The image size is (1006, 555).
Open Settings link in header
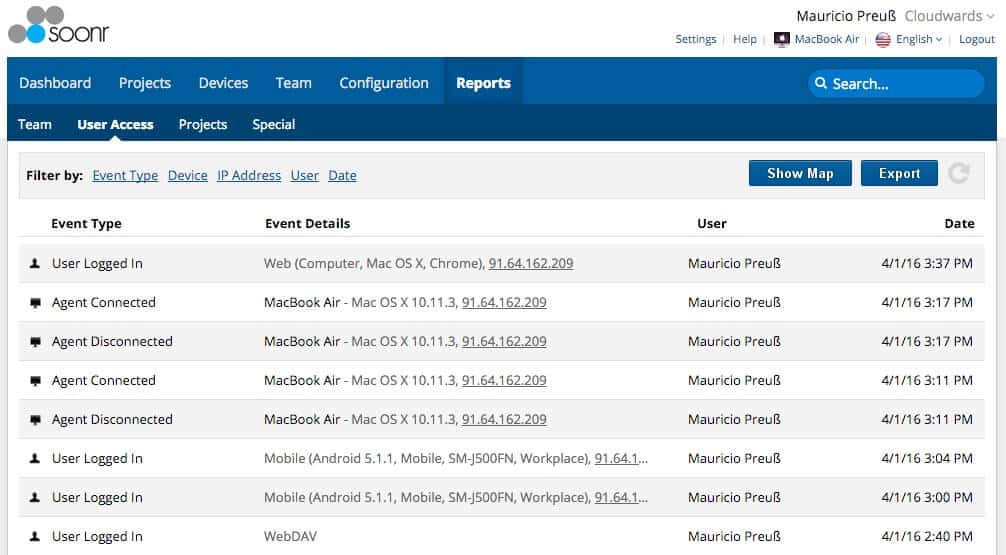(x=695, y=39)
